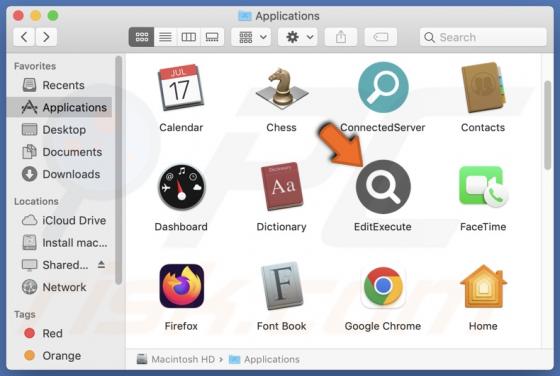Open the Install mac... volume
Viewport: 560px width, 376px height.
59,243
